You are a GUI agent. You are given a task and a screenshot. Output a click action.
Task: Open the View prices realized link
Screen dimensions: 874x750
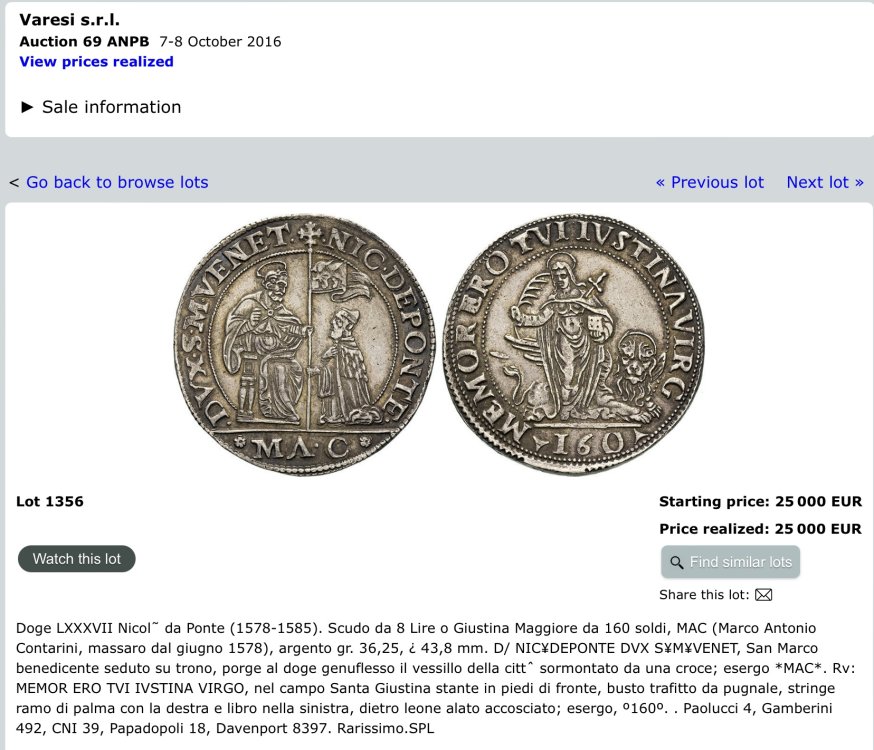tap(96, 62)
